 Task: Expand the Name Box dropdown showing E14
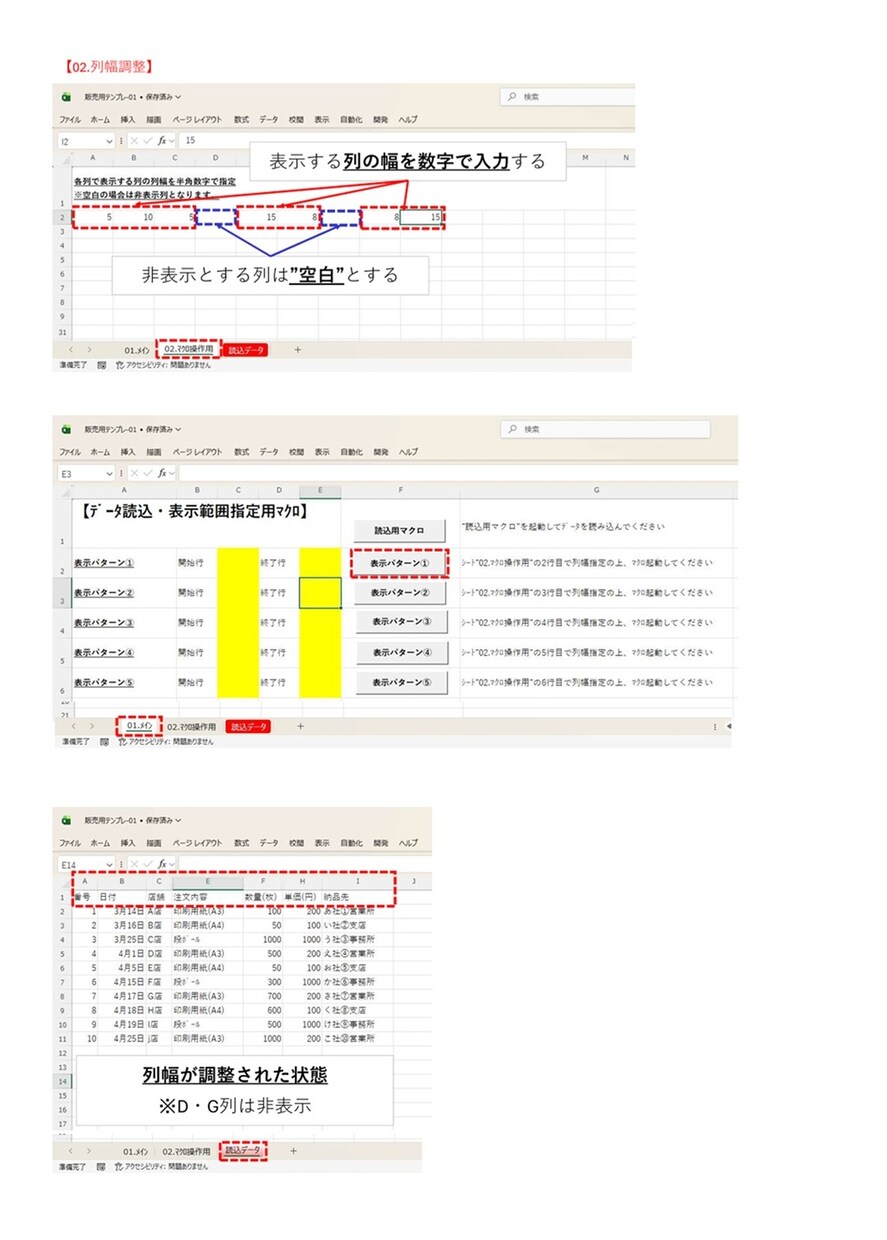coord(109,864)
